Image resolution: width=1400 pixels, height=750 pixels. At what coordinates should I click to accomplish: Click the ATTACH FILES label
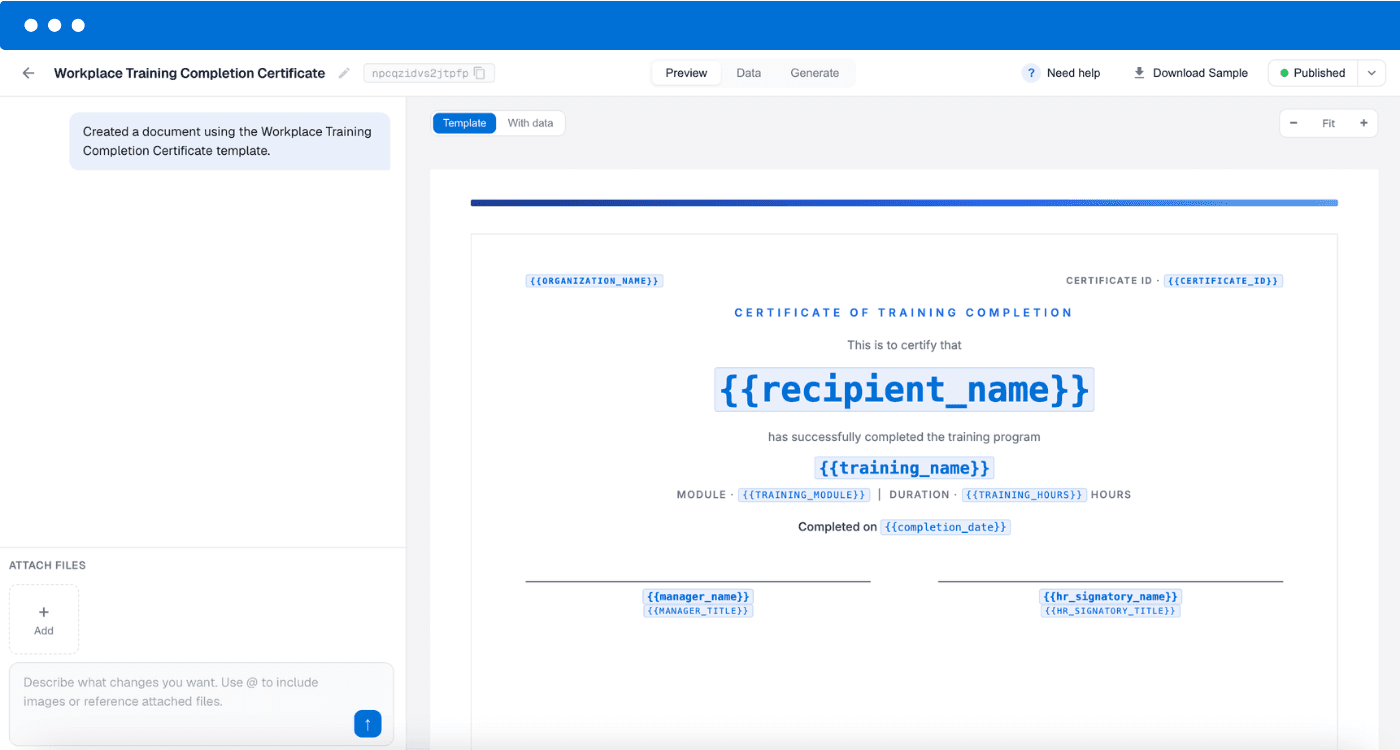point(47,565)
